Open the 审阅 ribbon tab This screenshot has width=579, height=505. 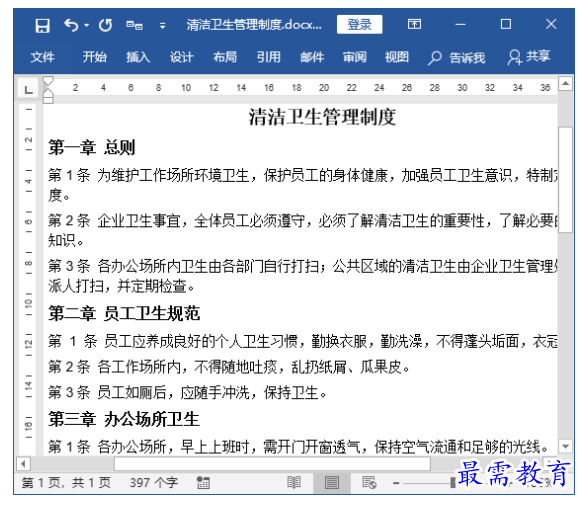click(354, 57)
